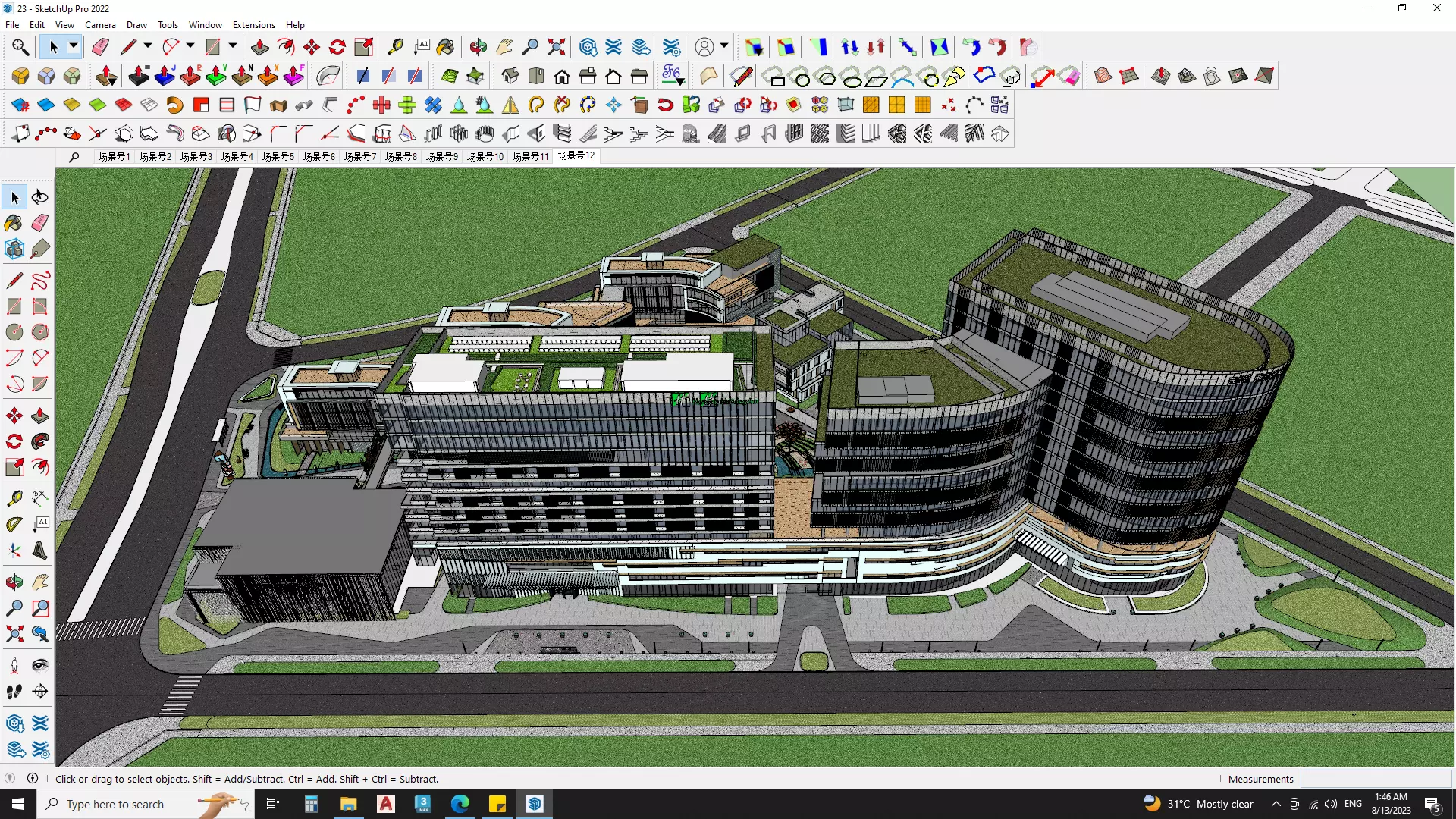Image resolution: width=1456 pixels, height=819 pixels.
Task: Click the From Contours sandbox icon
Action: [x=1103, y=76]
